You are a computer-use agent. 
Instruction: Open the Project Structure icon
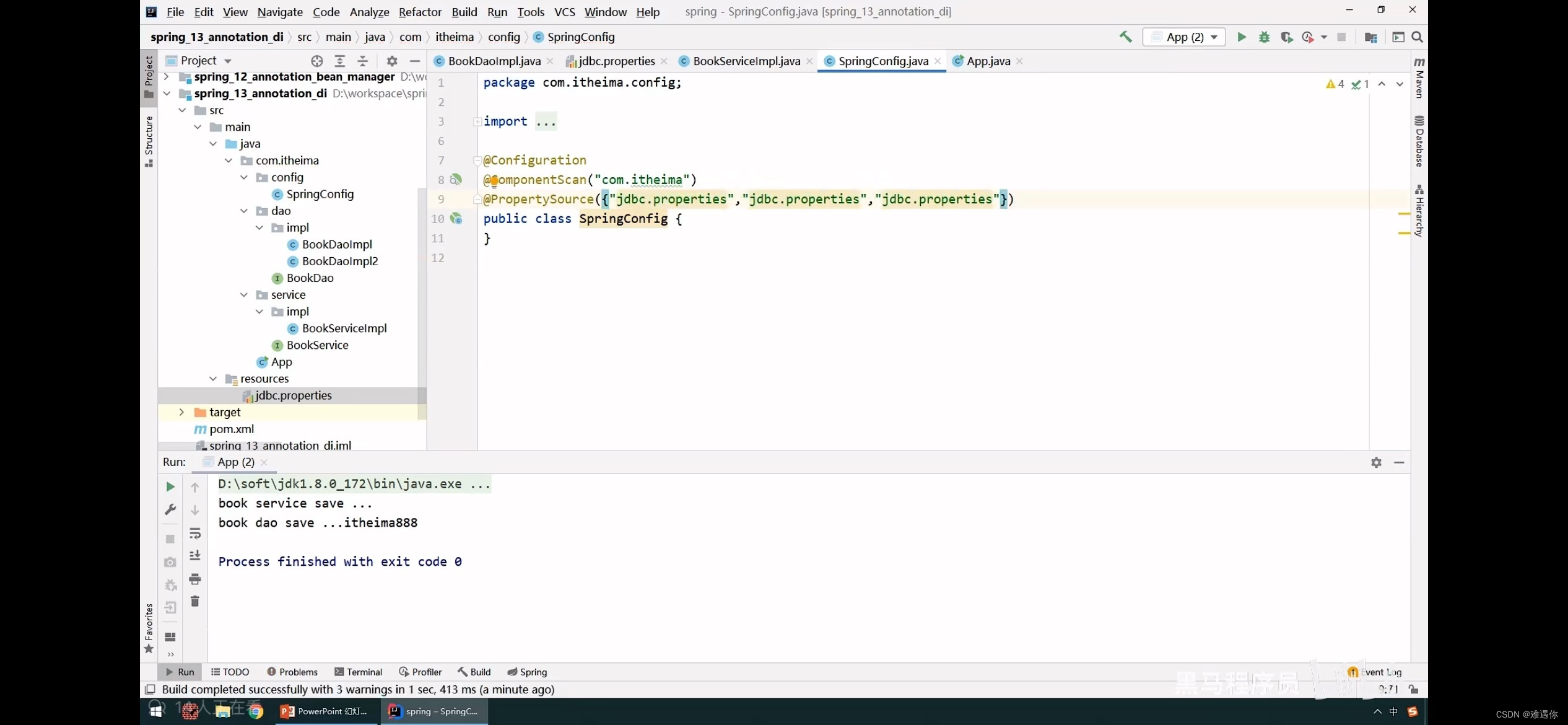point(1370,37)
